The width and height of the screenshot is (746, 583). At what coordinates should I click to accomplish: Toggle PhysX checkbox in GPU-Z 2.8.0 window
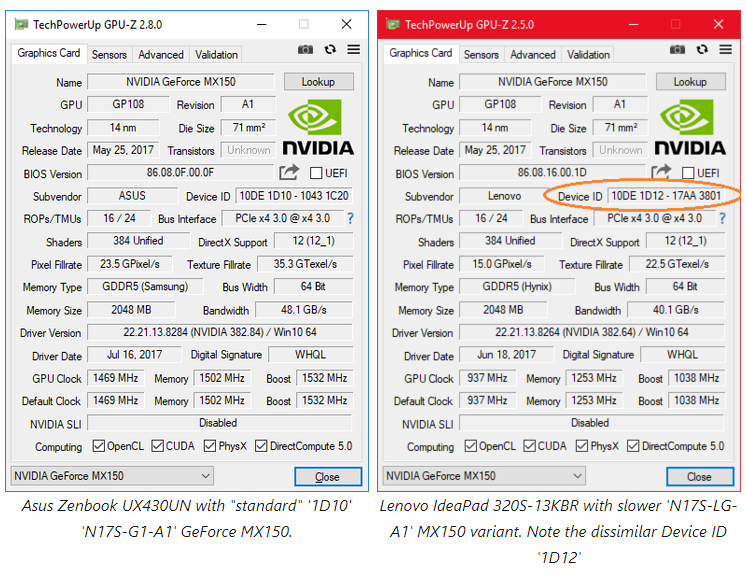210,446
